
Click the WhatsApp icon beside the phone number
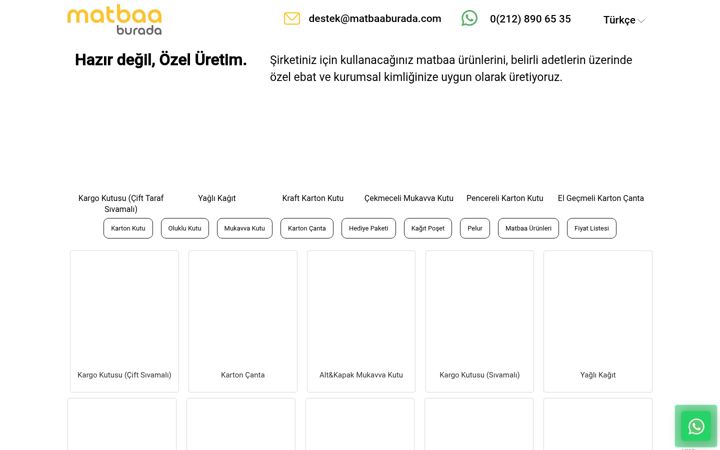[x=469, y=18]
